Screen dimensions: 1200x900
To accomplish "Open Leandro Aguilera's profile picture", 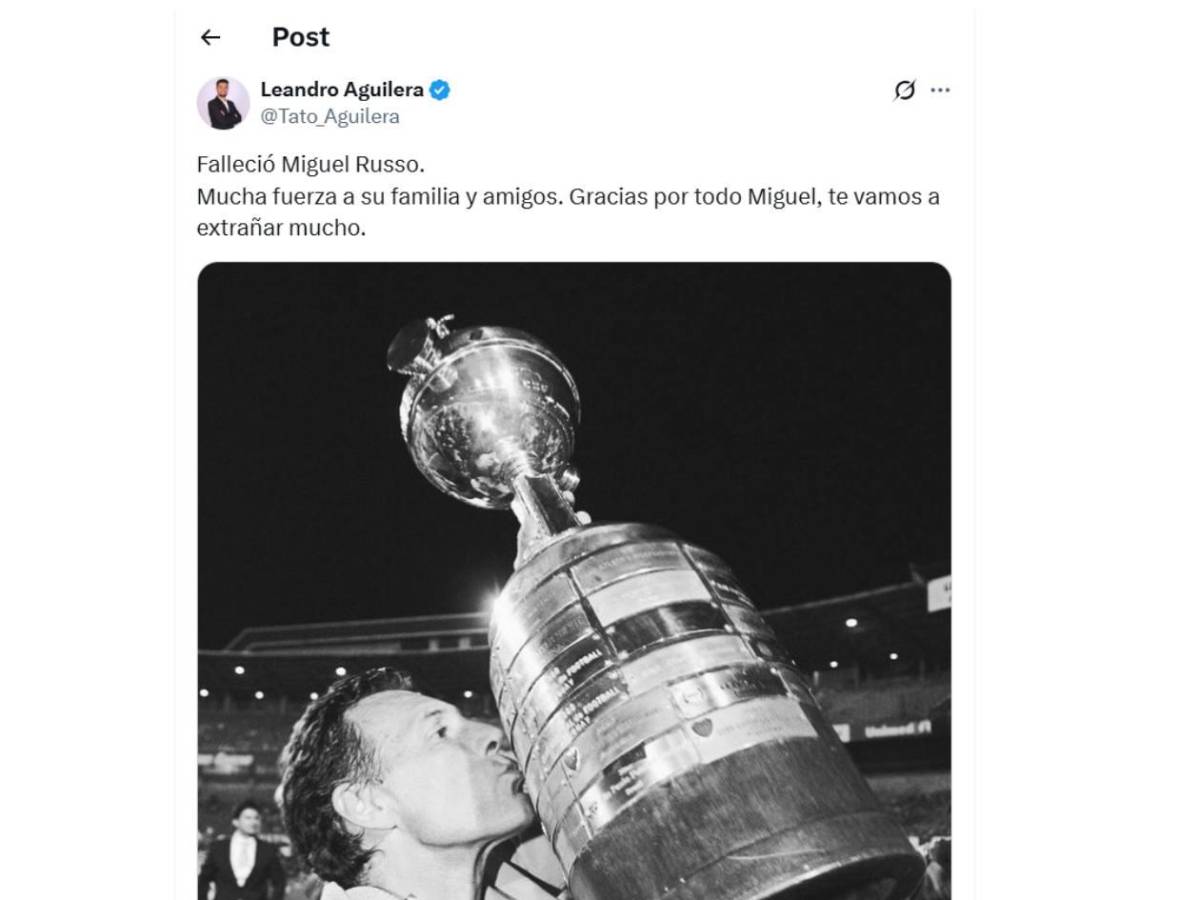I will (222, 100).
